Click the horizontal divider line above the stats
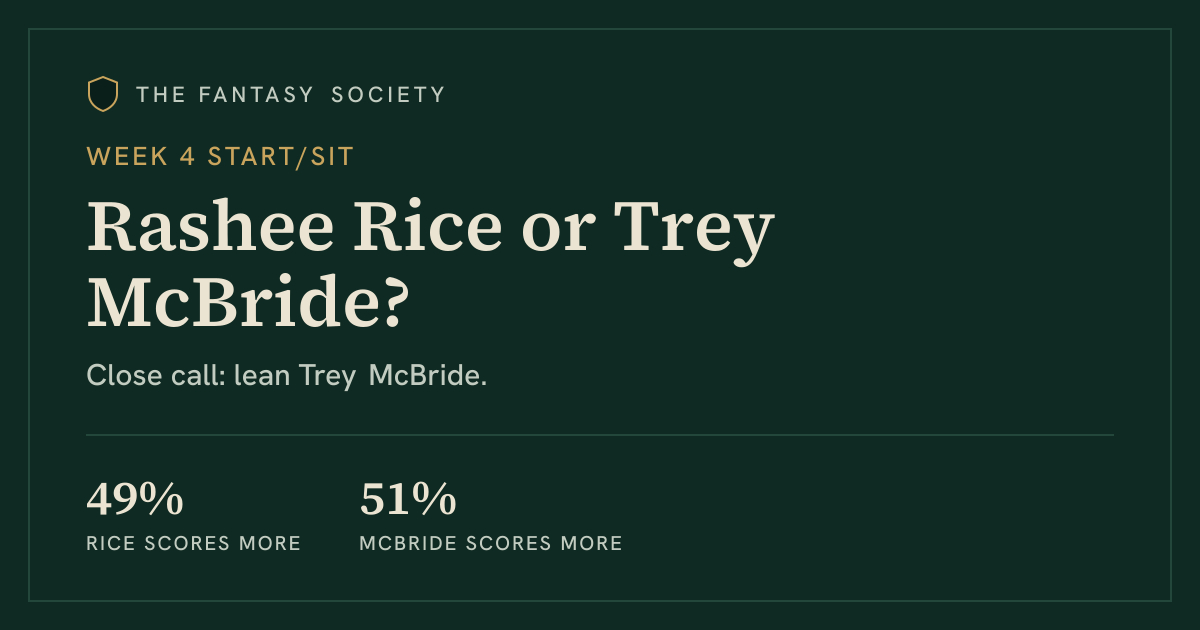 (600, 435)
